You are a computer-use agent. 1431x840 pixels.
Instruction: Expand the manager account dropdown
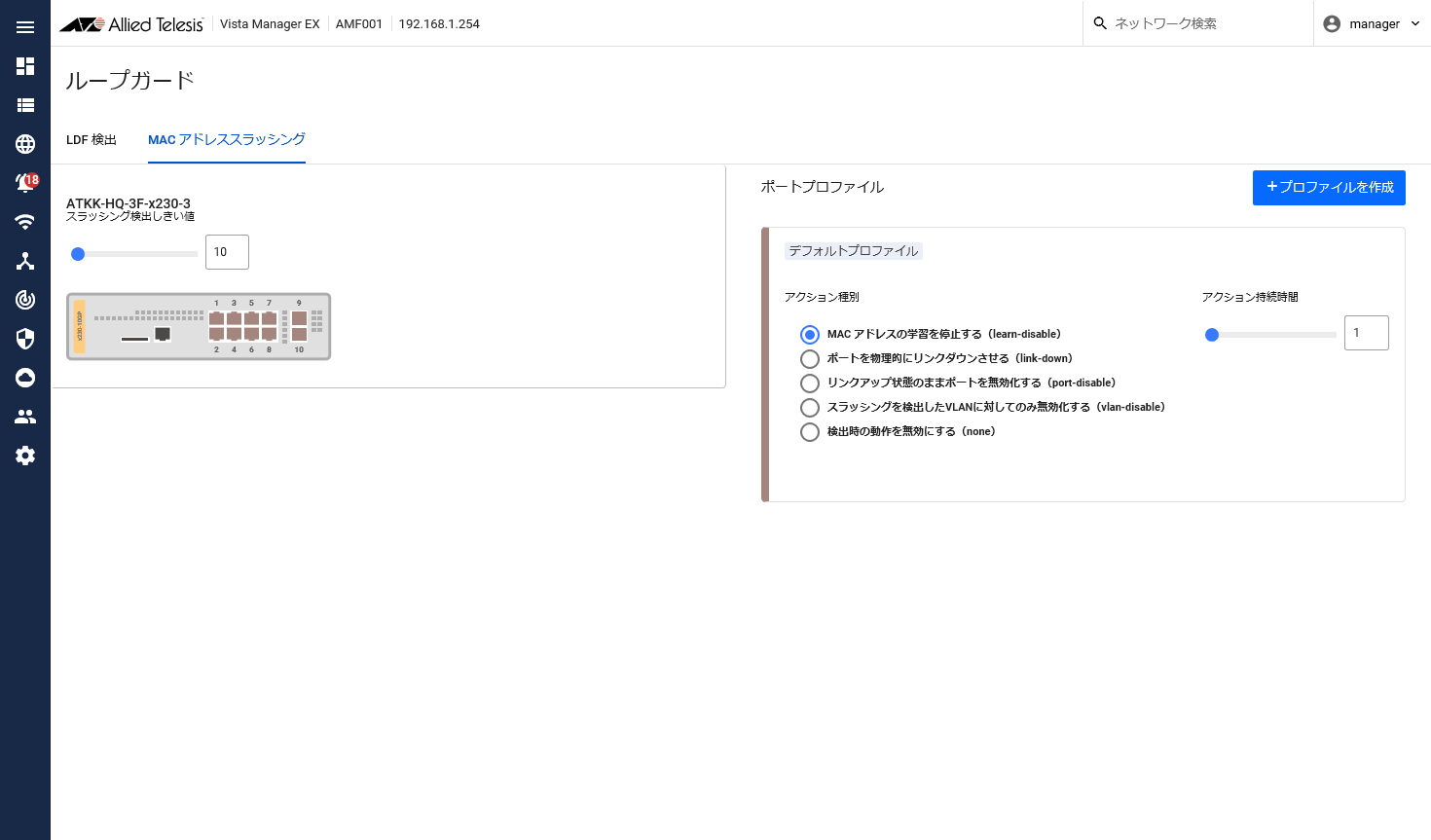pyautogui.click(x=1373, y=23)
